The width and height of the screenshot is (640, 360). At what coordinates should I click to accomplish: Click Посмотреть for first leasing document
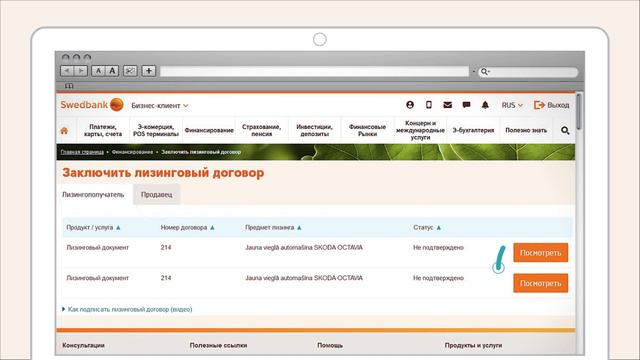pyautogui.click(x=540, y=253)
